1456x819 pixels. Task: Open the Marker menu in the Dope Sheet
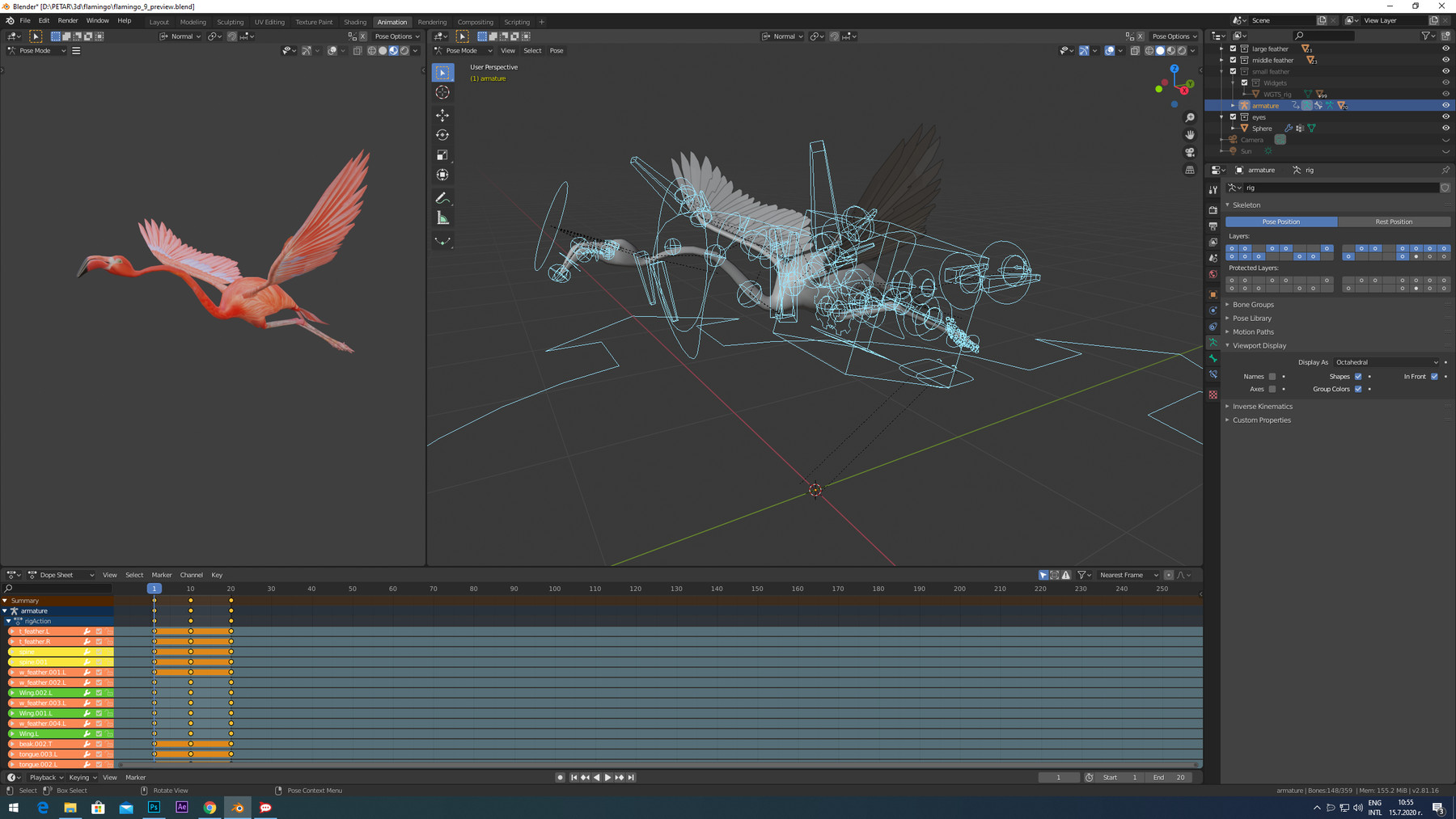[162, 575]
